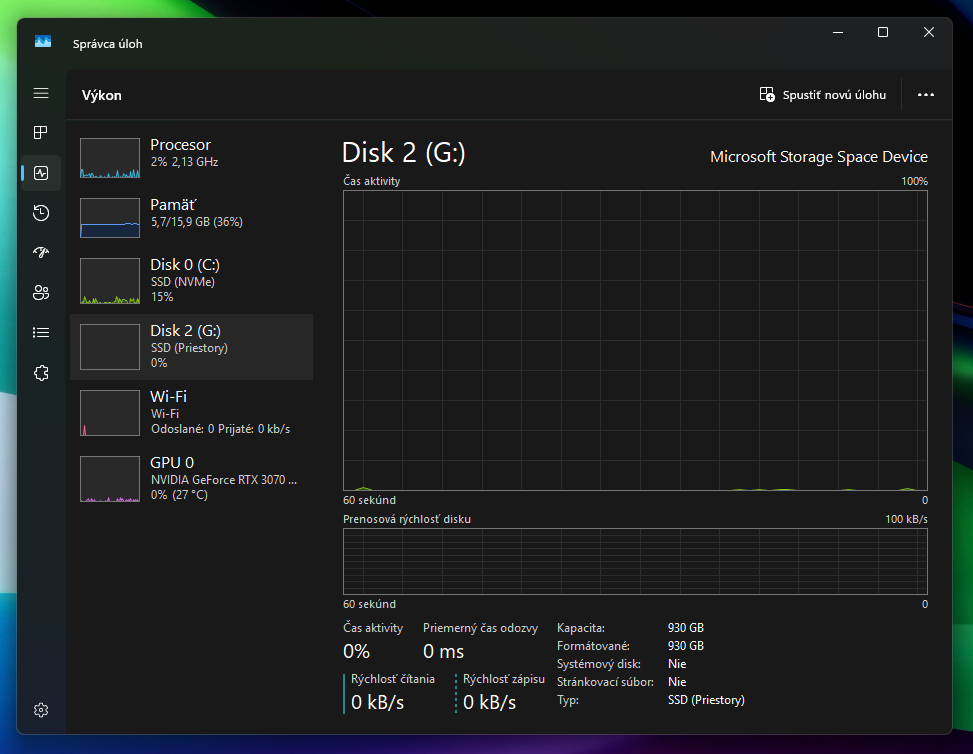Viewport: 973px width, 754px height.
Task: Open the App history sidebar icon
Action: coord(41,212)
